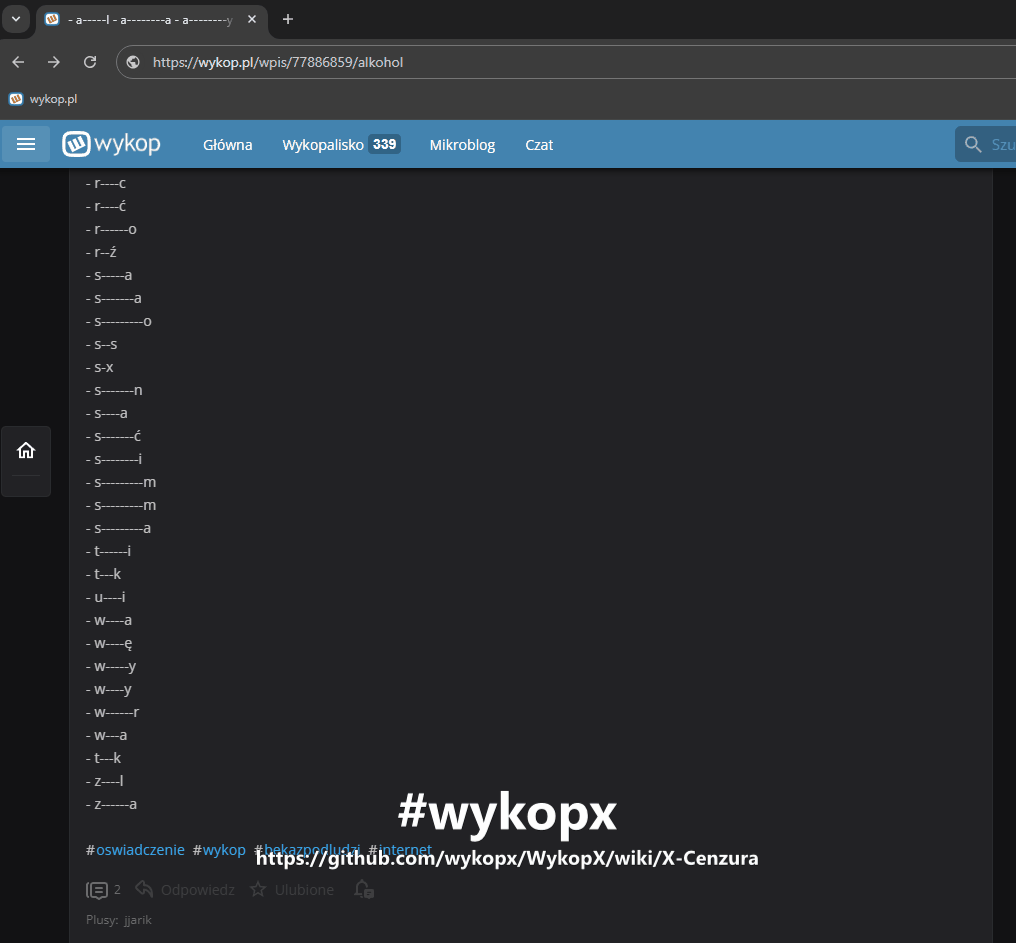Reload the page
1016x943 pixels.
90,62
